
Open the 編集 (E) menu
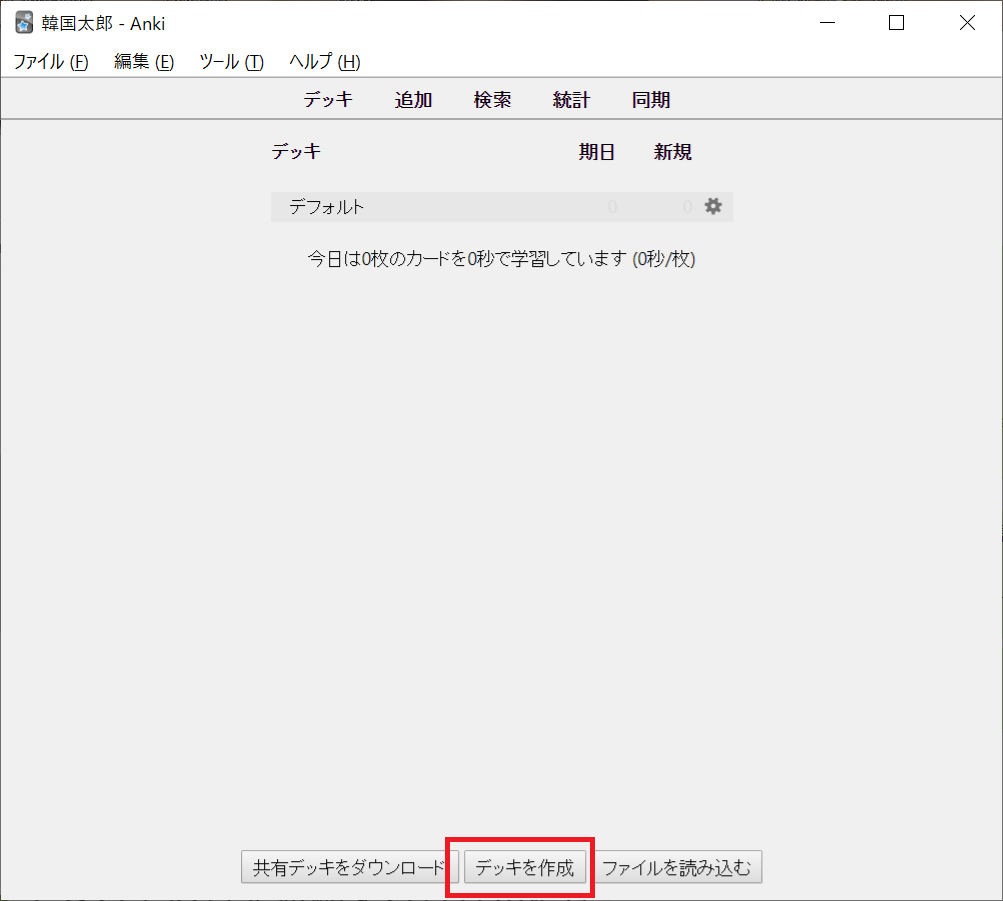pyautogui.click(x=144, y=61)
